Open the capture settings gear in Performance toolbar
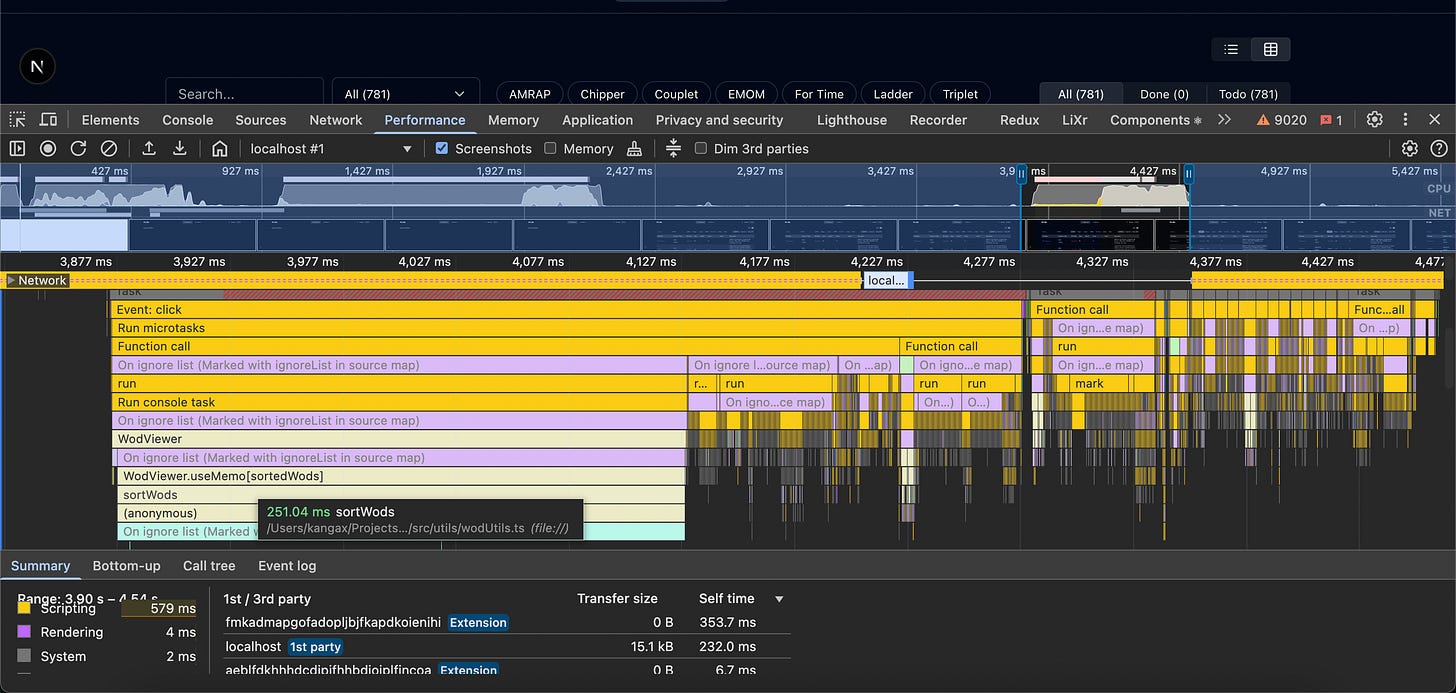The height and width of the screenshot is (693, 1456). coord(1409,148)
